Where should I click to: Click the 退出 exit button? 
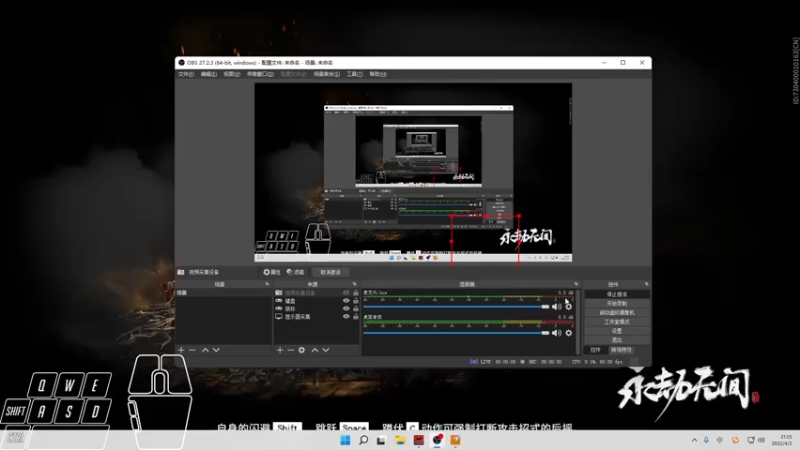coord(617,340)
